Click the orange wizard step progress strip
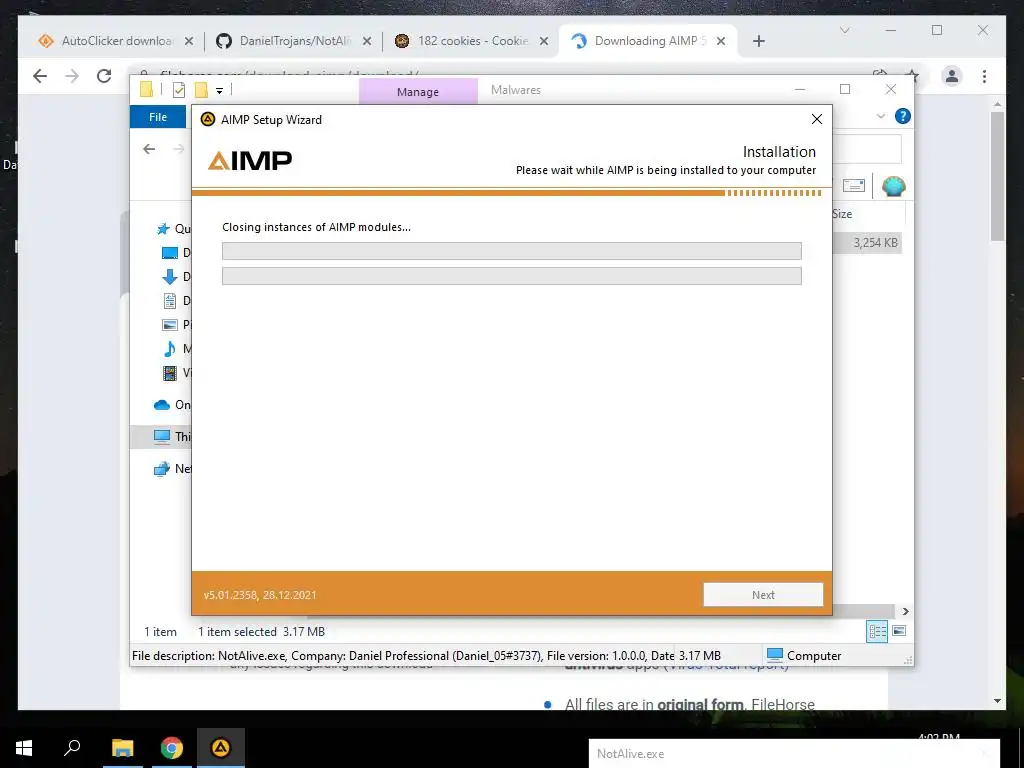The height and width of the screenshot is (768, 1024). (x=507, y=193)
